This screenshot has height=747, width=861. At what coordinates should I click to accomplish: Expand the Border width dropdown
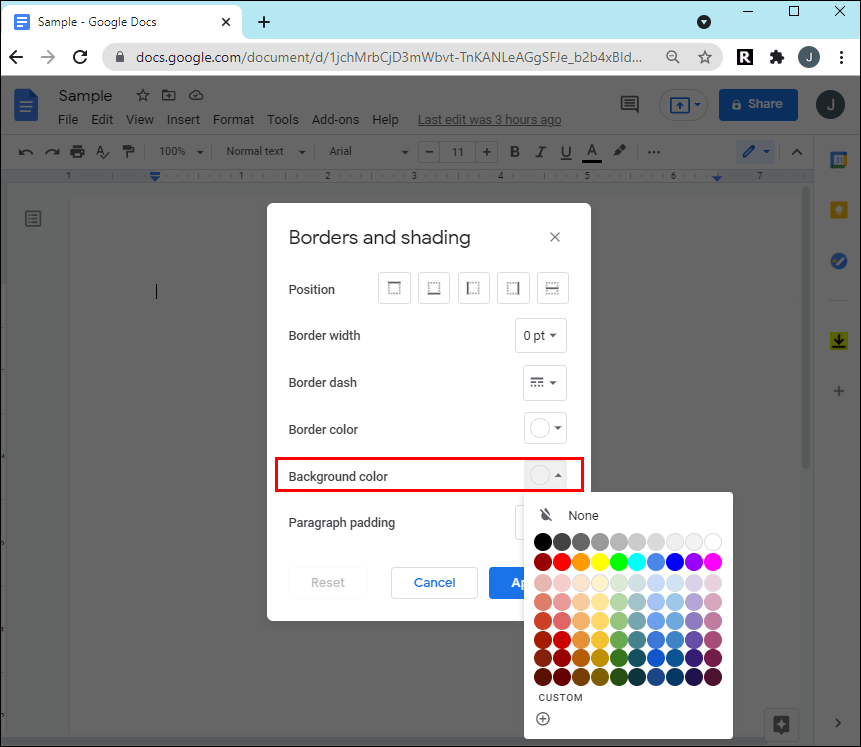pyautogui.click(x=540, y=336)
